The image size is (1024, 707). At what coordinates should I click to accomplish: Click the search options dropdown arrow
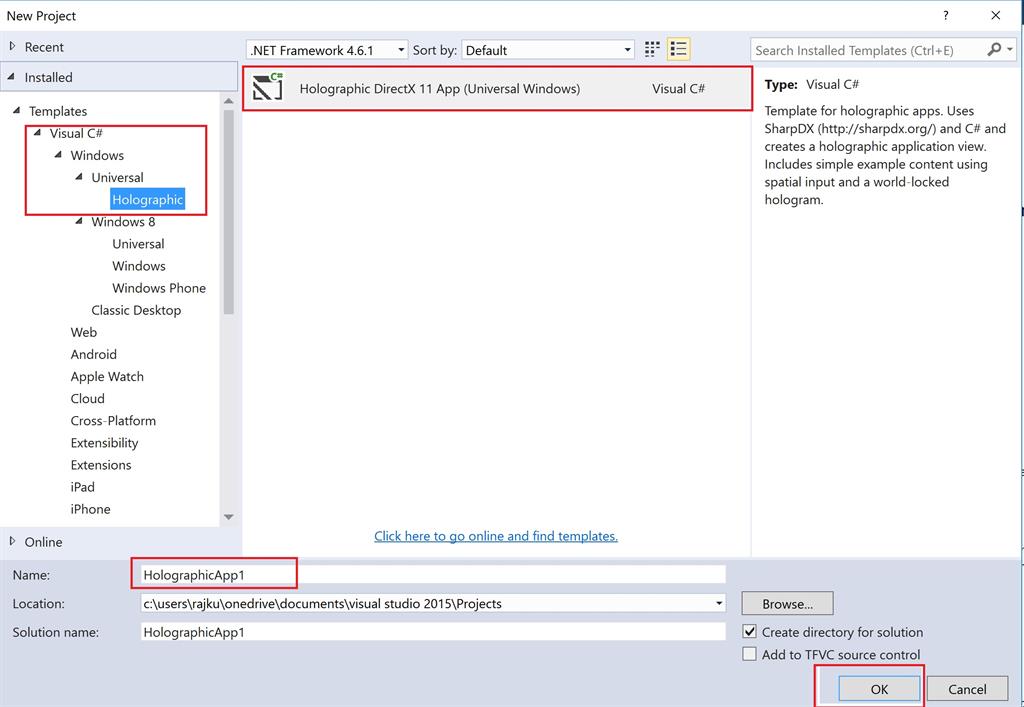tap(1010, 50)
